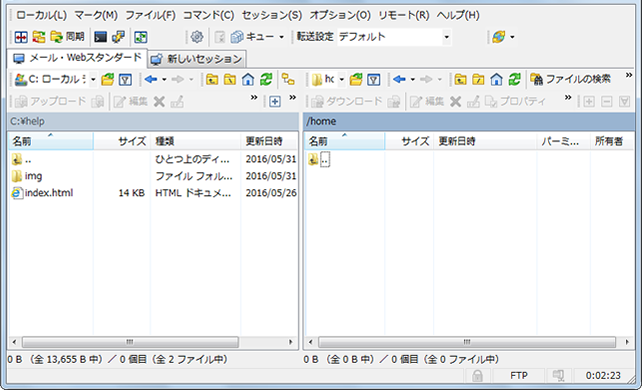Click the 同期 synchronize button

pos(68,37)
